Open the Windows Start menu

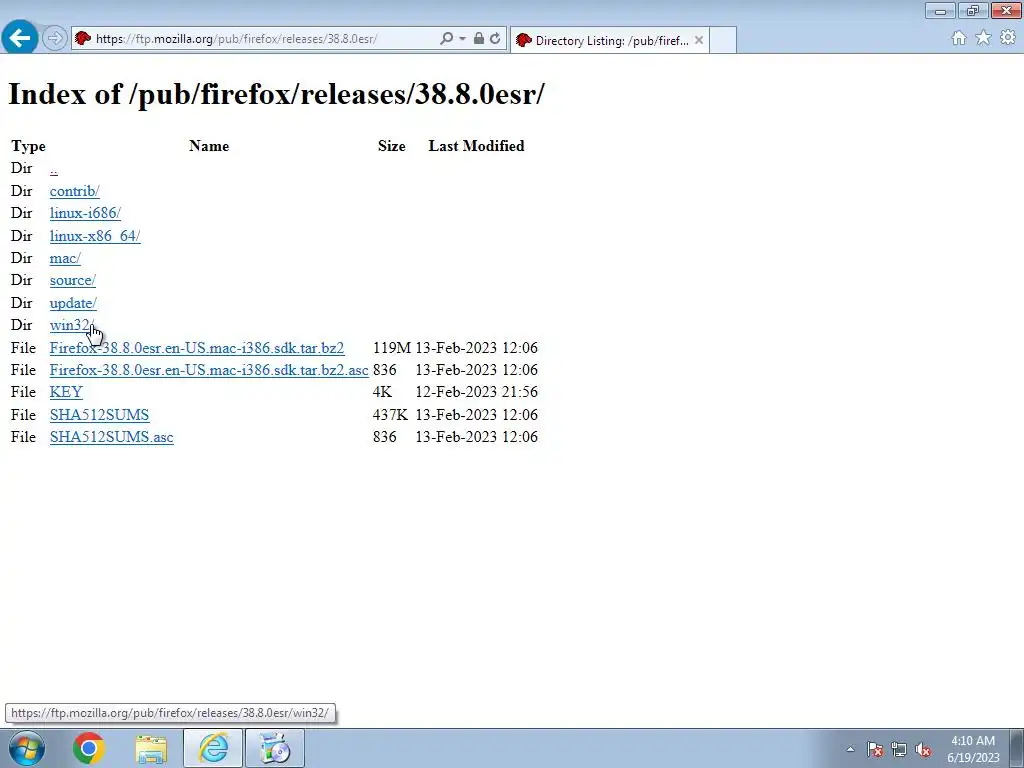pyautogui.click(x=27, y=748)
